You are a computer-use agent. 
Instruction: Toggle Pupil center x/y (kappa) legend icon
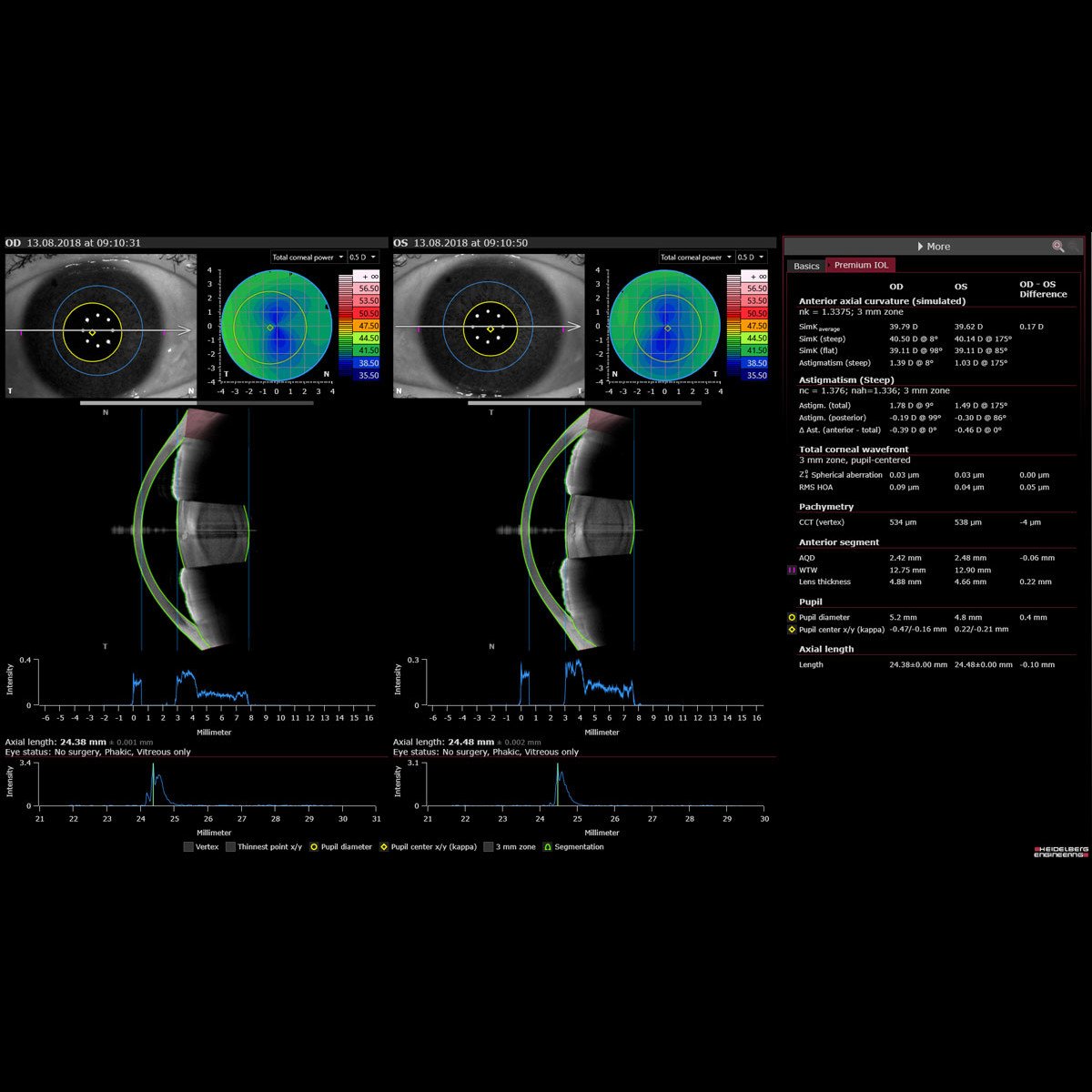coord(384,847)
